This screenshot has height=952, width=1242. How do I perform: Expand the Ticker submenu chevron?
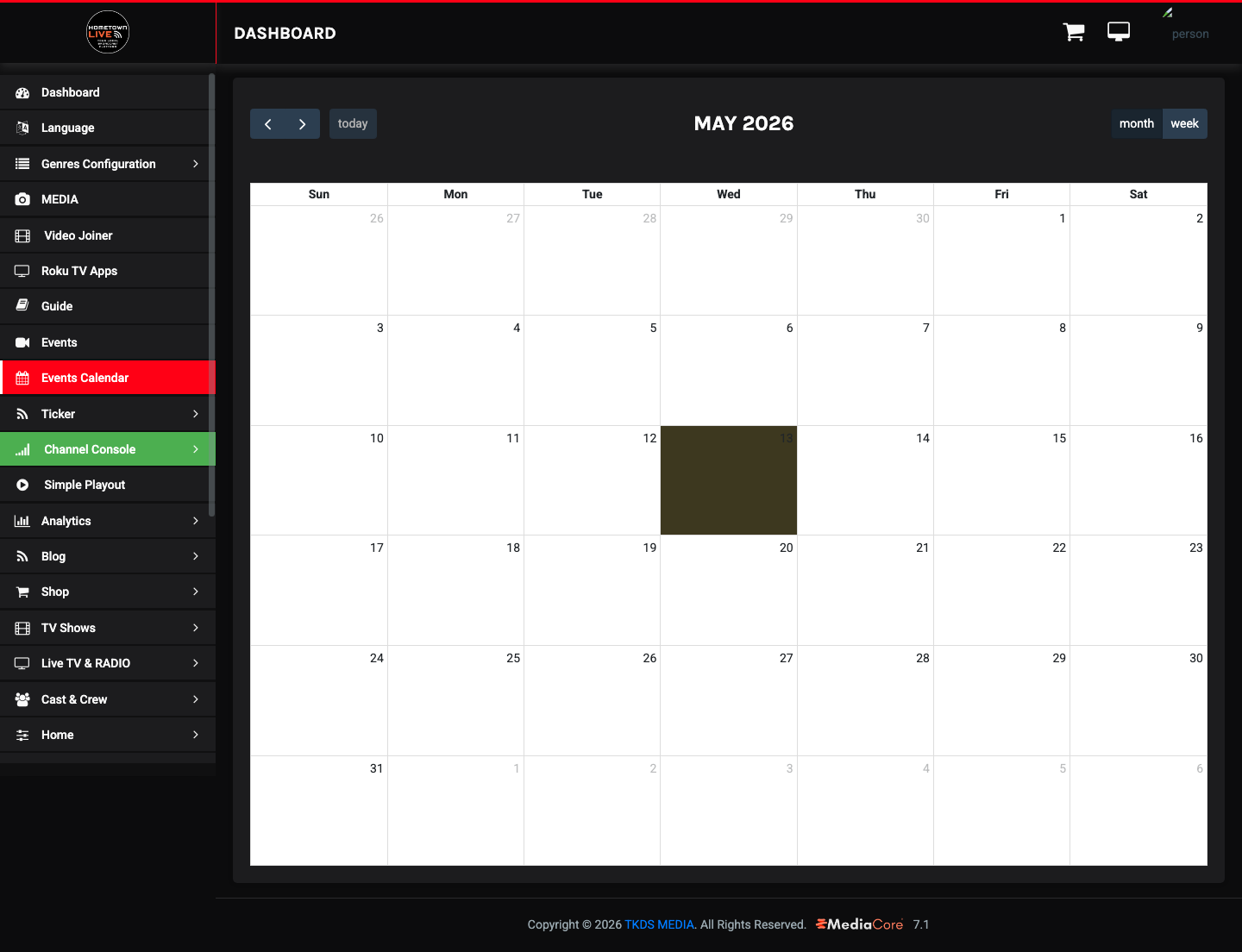(196, 414)
